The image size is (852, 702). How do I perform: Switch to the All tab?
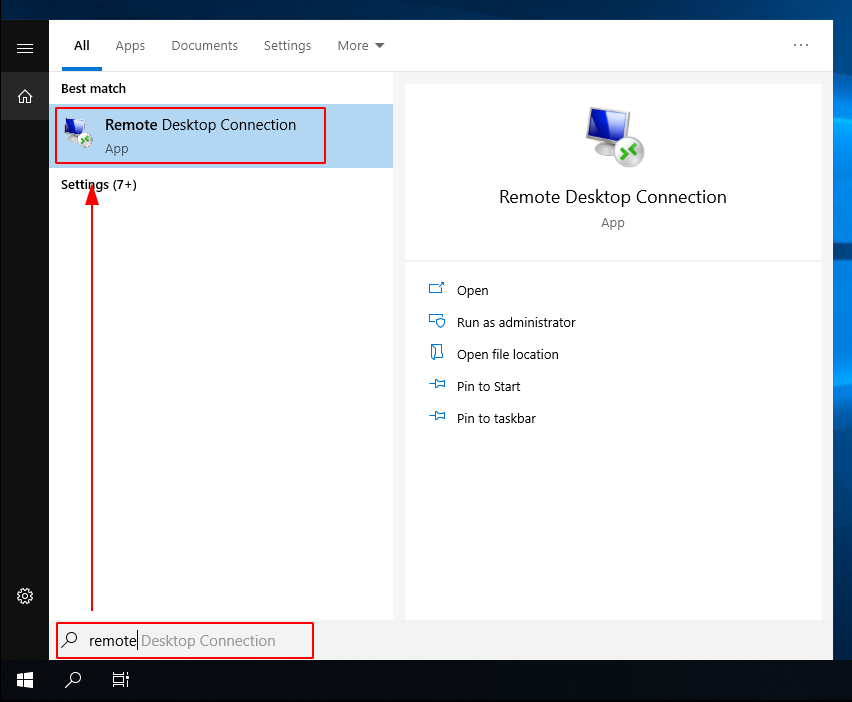click(x=82, y=46)
